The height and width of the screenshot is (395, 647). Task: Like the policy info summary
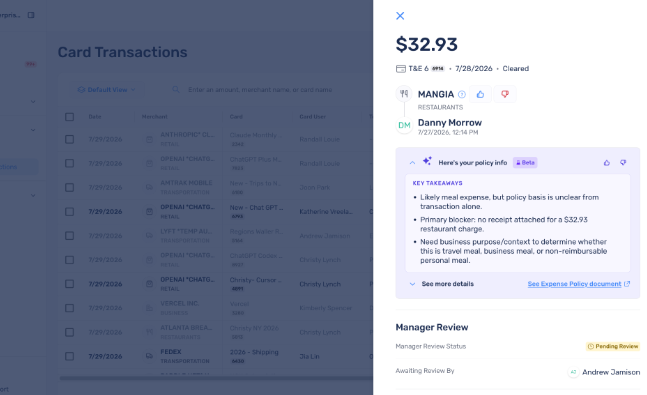pos(607,163)
